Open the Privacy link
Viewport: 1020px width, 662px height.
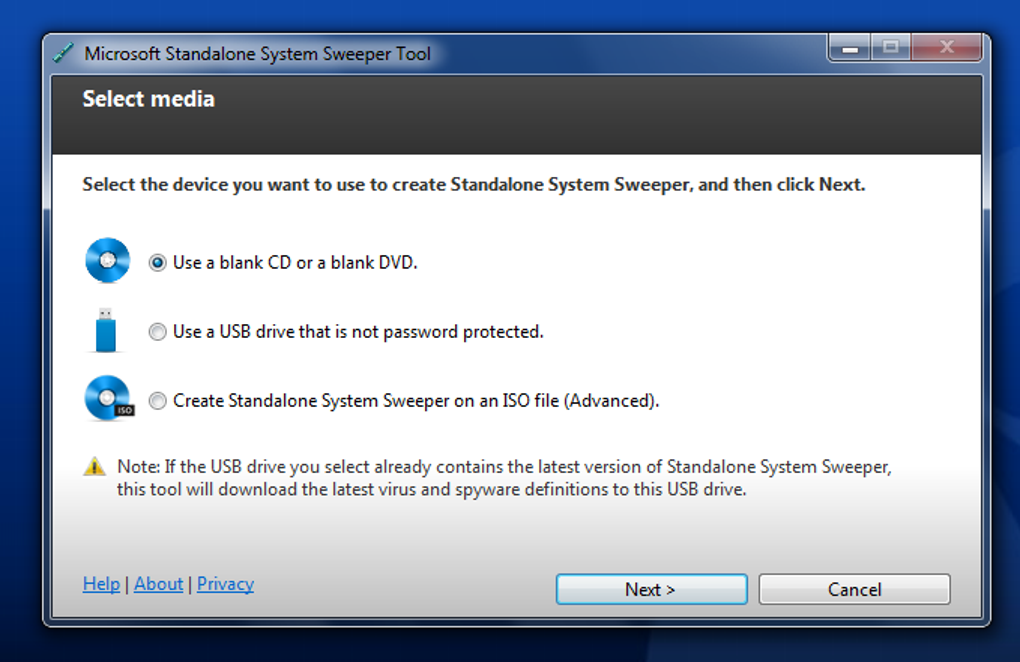225,584
